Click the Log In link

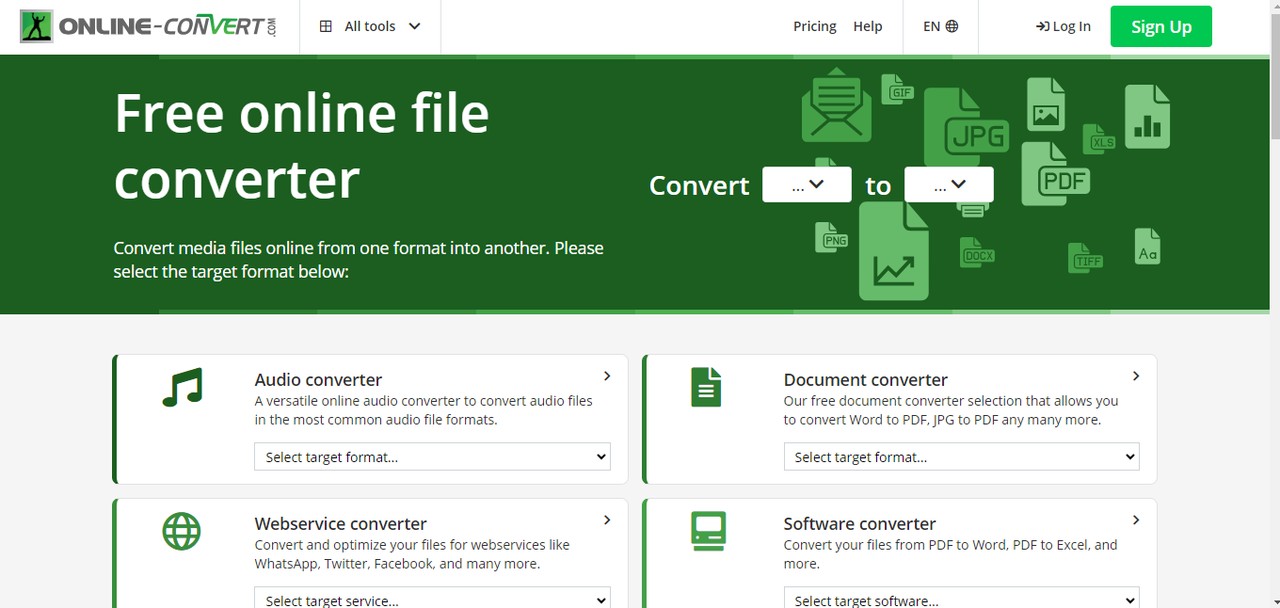click(1063, 26)
